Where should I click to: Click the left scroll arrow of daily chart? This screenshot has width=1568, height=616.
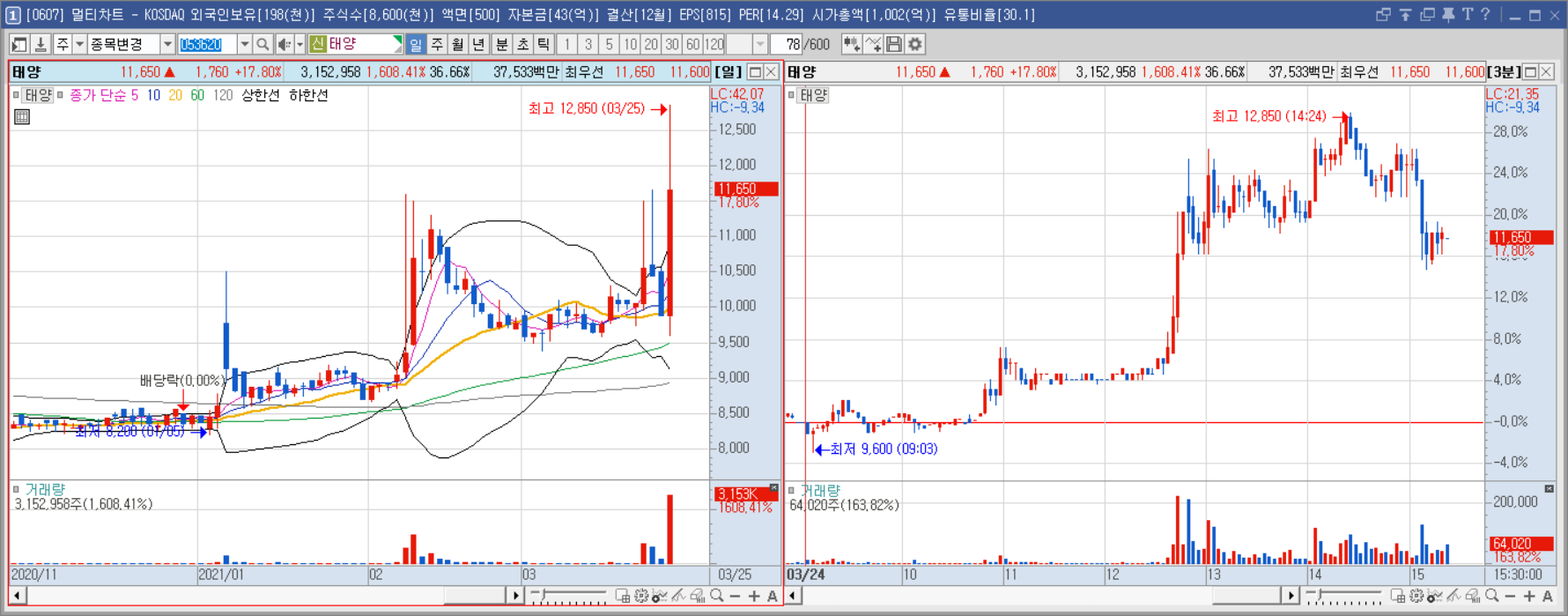click(x=17, y=596)
